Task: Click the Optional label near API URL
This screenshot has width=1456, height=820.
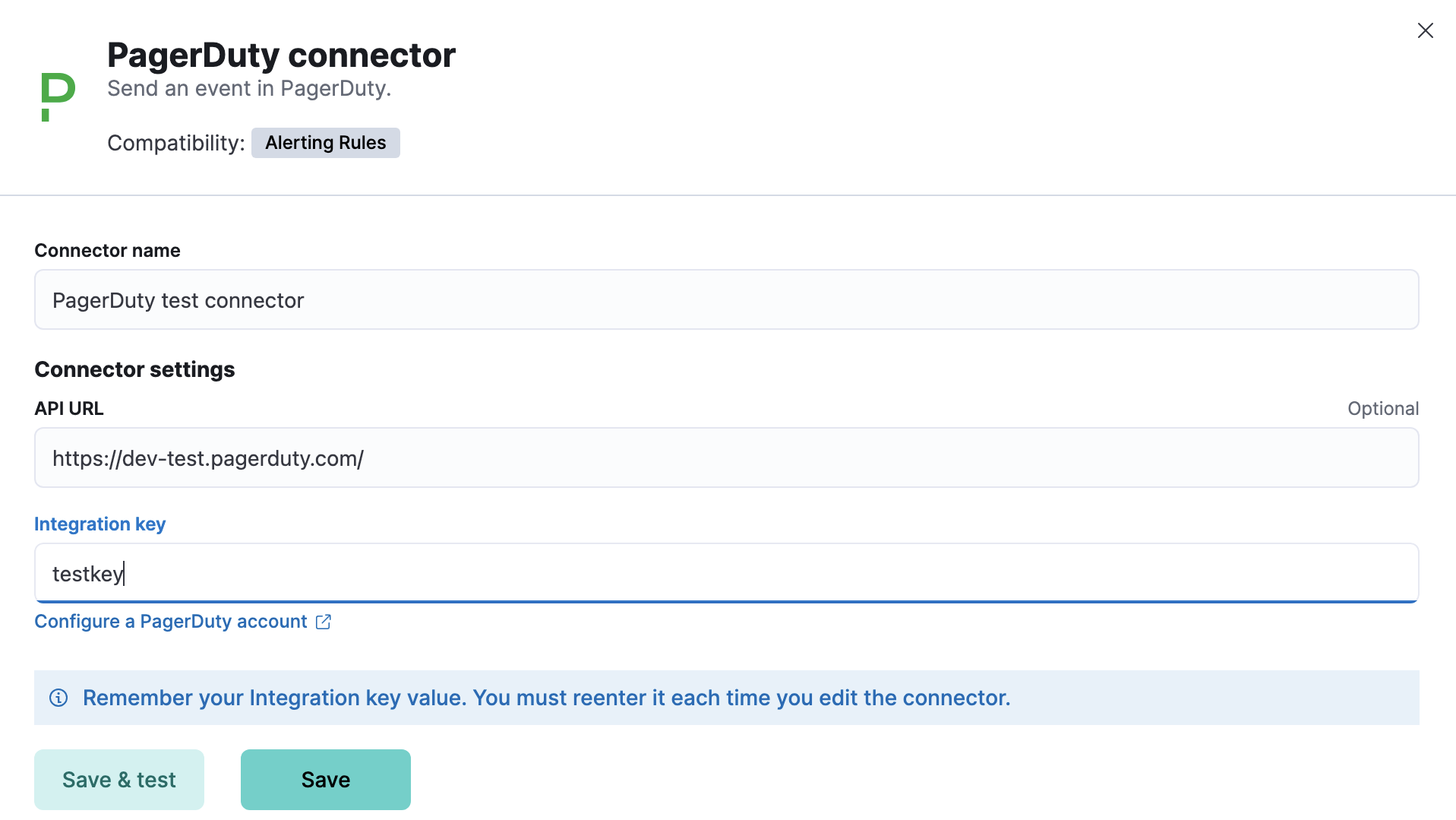Action: pos(1382,408)
